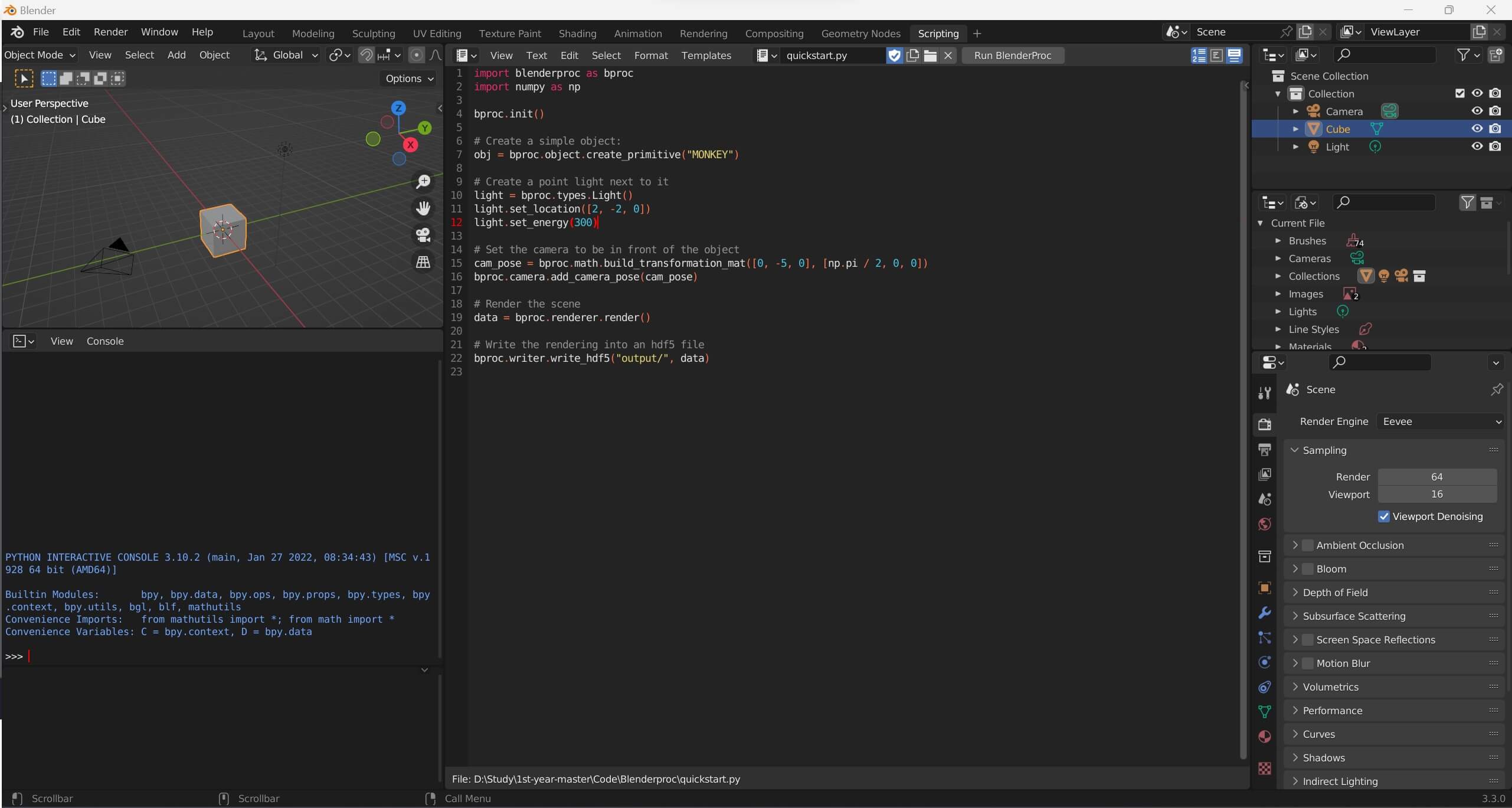
Task: Open the View Layer properties tab icon
Action: [x=1264, y=475]
